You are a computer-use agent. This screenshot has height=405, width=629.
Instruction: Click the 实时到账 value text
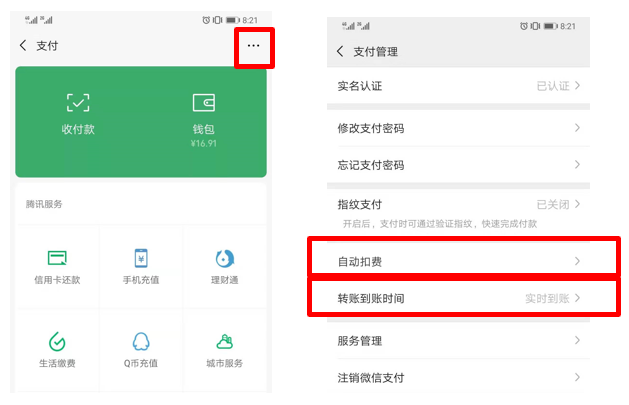(548, 298)
